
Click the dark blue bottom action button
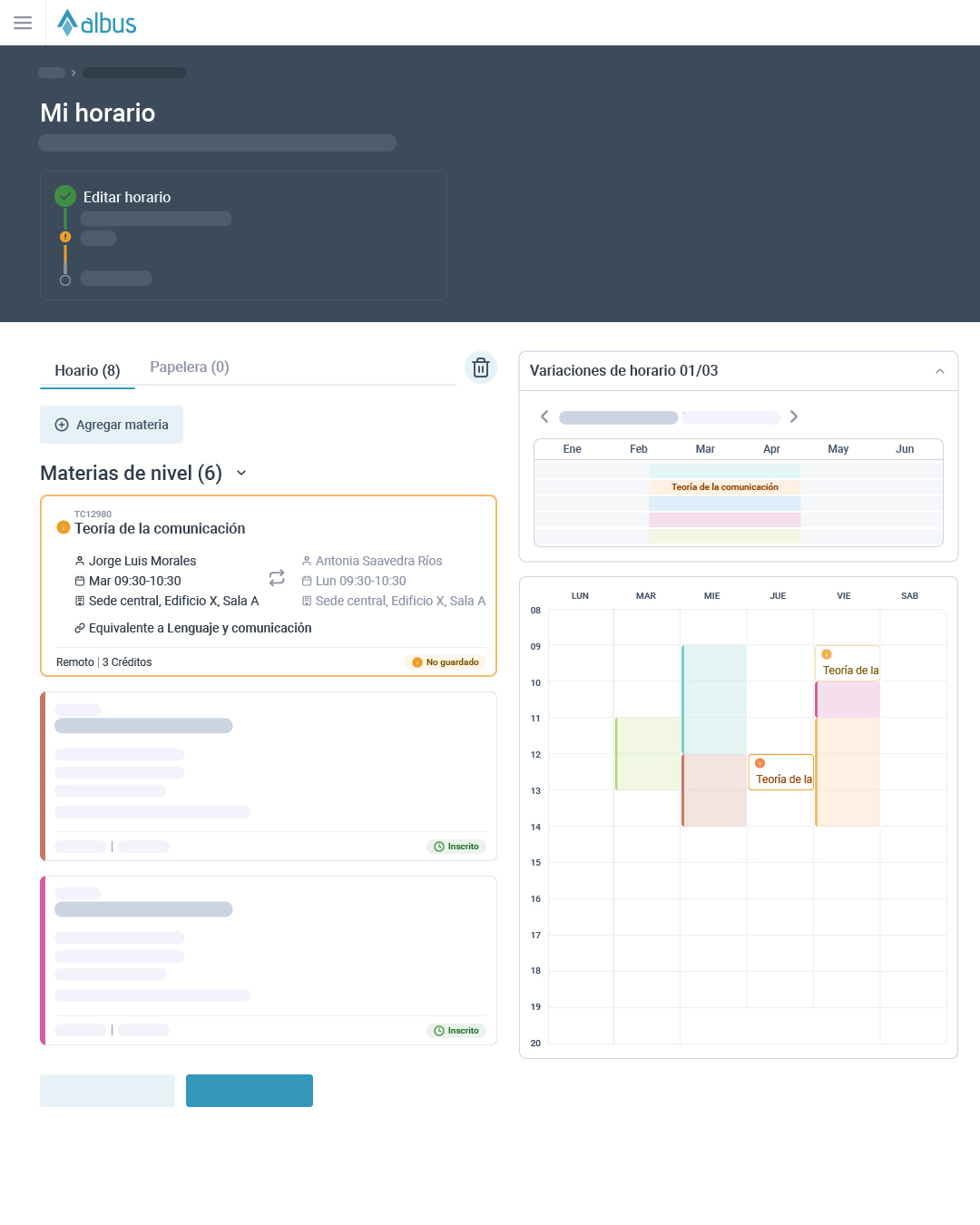click(250, 1091)
